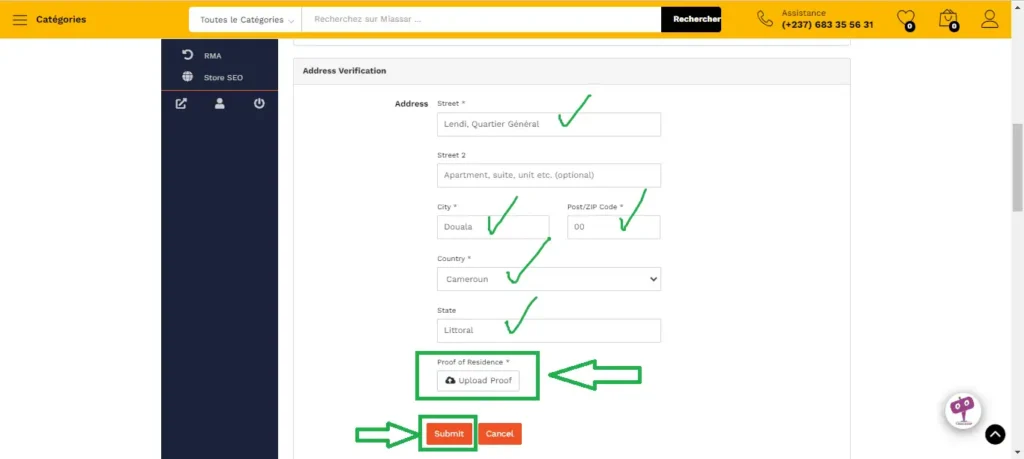Click the sidebar user profile icon
Image resolution: width=1024 pixels, height=459 pixels.
(220, 103)
